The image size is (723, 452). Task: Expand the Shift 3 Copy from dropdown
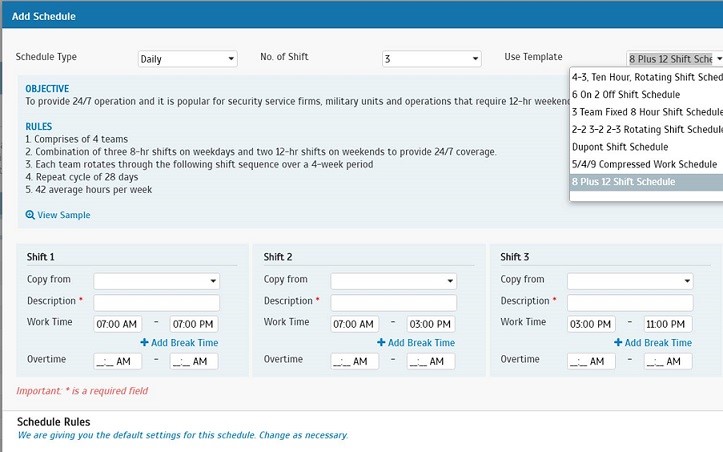pos(630,281)
